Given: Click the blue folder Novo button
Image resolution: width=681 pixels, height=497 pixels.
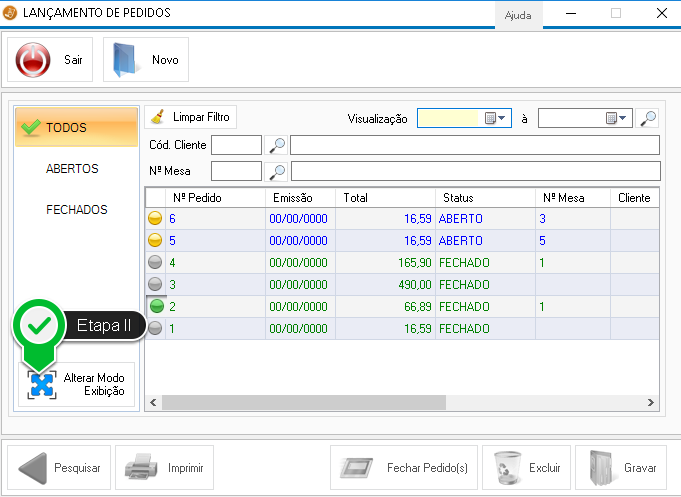Looking at the screenshot, I should [x=145, y=60].
